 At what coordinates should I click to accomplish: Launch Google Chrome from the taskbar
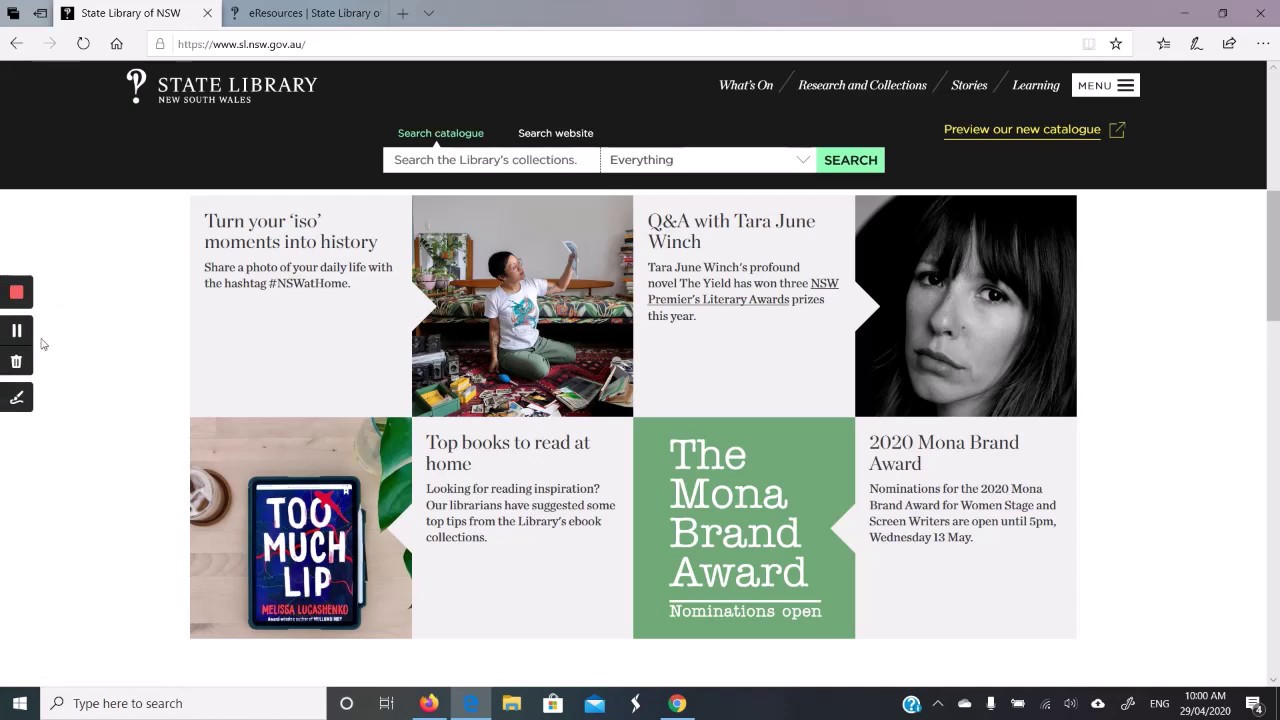click(x=677, y=703)
